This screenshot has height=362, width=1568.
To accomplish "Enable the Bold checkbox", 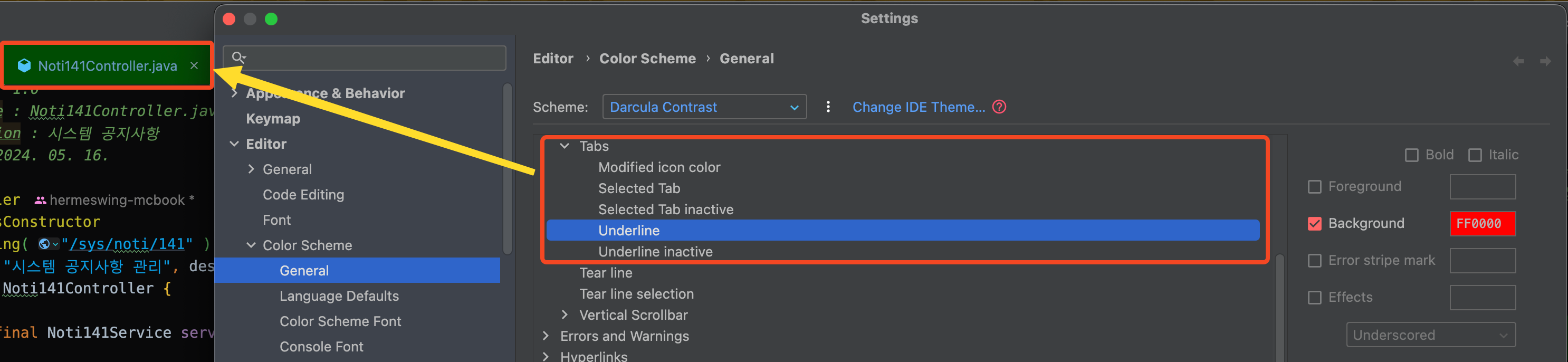I will (x=1411, y=155).
